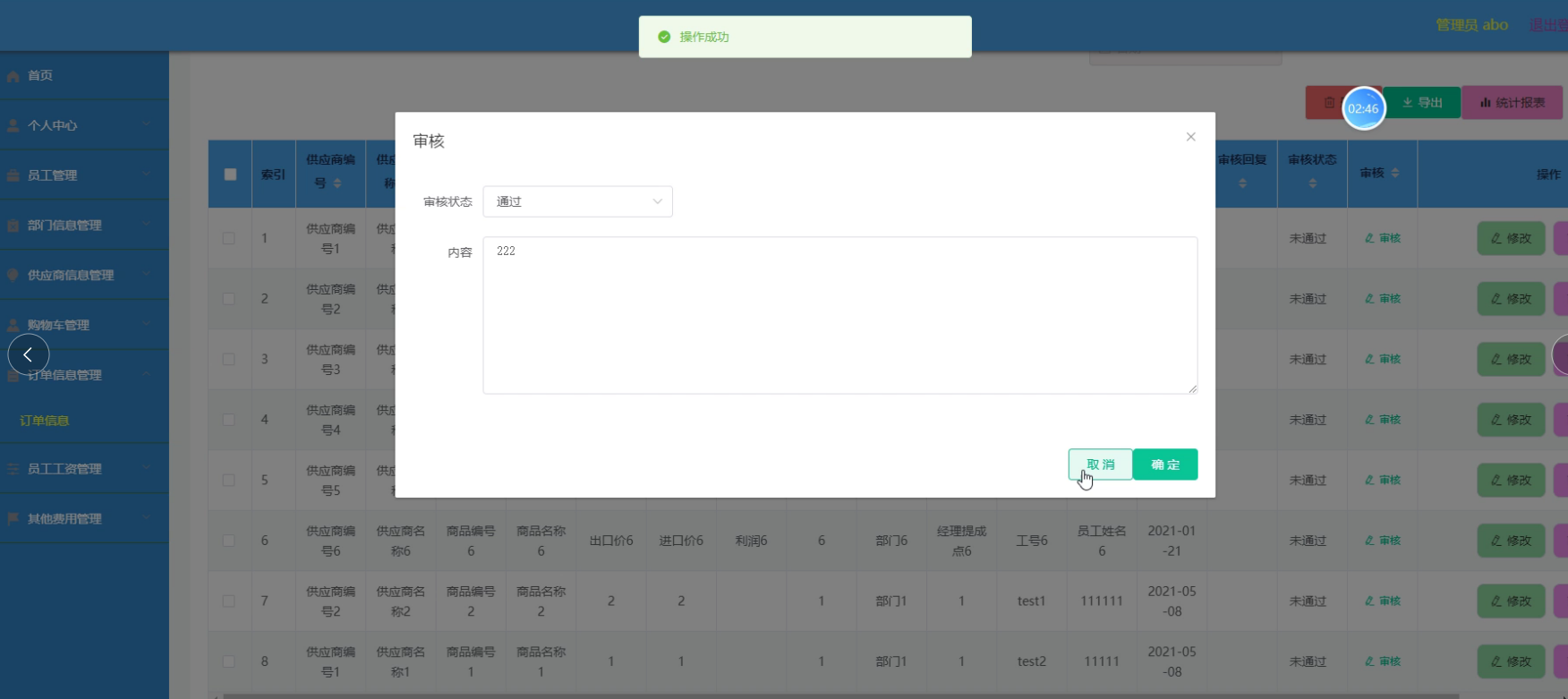Expand the 员工管理 menu
Screen dimensions: 1568x699
click(84, 175)
